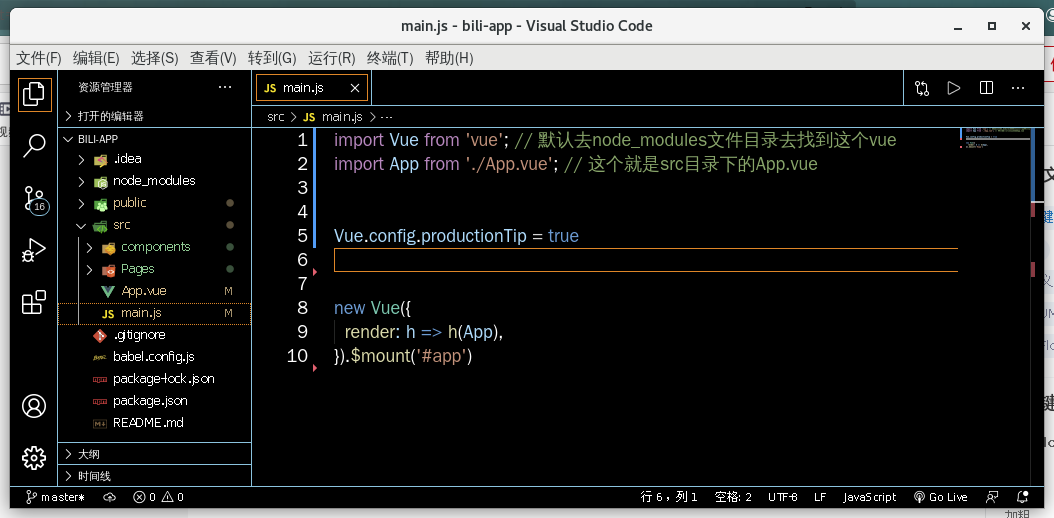
Task: Select the main.js editor tab
Action: [311, 88]
